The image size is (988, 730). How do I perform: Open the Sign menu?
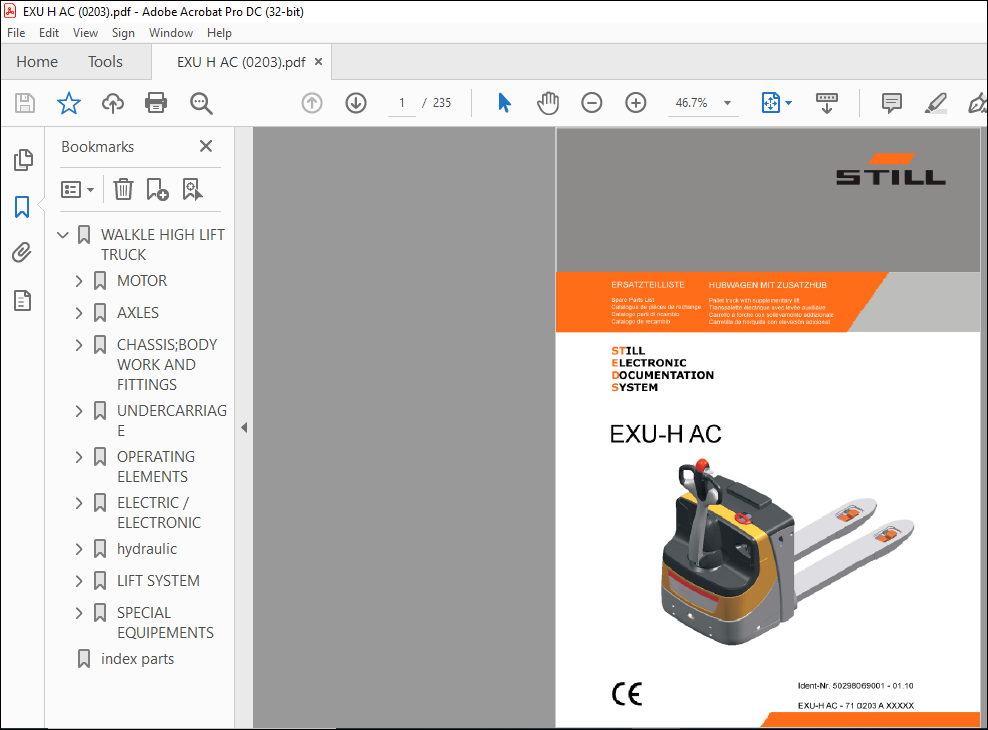pos(123,33)
